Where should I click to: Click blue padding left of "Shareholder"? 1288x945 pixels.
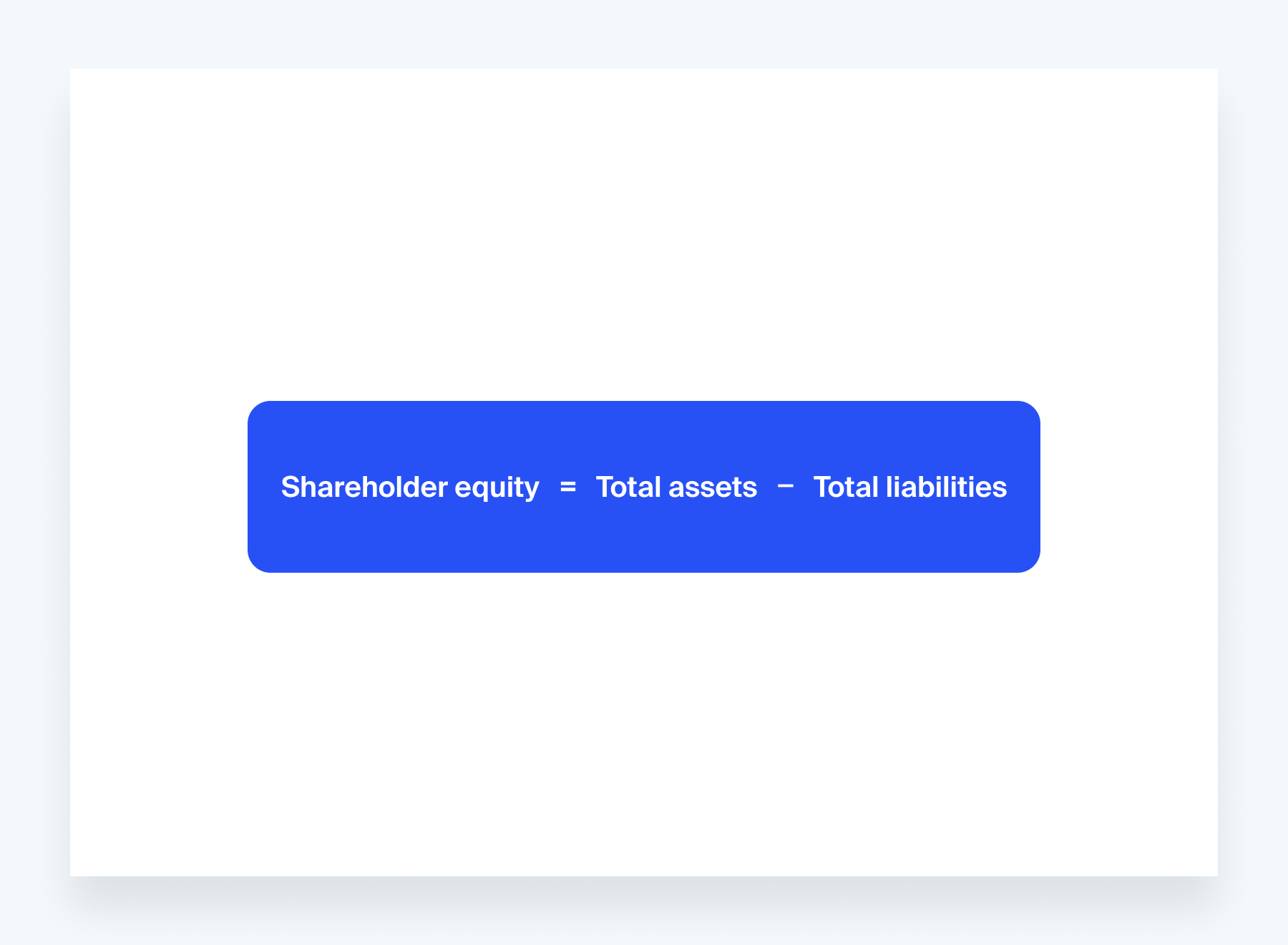[x=264, y=487]
